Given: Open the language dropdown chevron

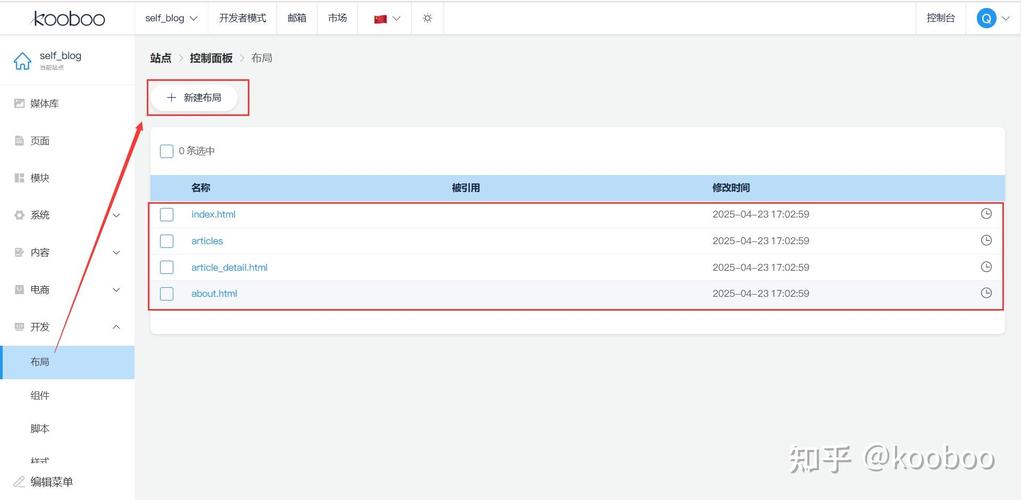Looking at the screenshot, I should point(397,19).
